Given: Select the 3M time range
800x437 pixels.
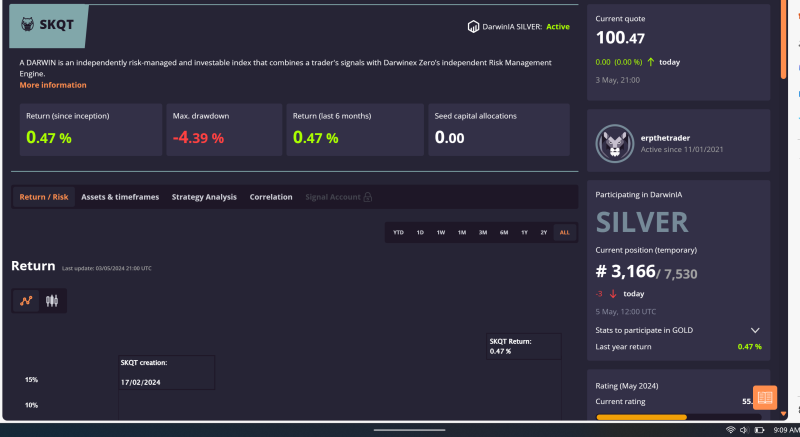Looking at the screenshot, I should coord(483,233).
